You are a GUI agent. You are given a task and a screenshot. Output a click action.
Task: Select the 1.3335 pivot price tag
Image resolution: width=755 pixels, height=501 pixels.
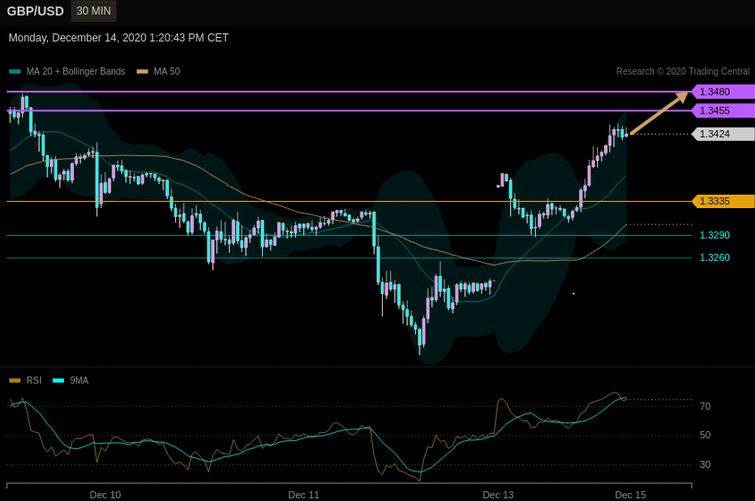[x=723, y=201]
